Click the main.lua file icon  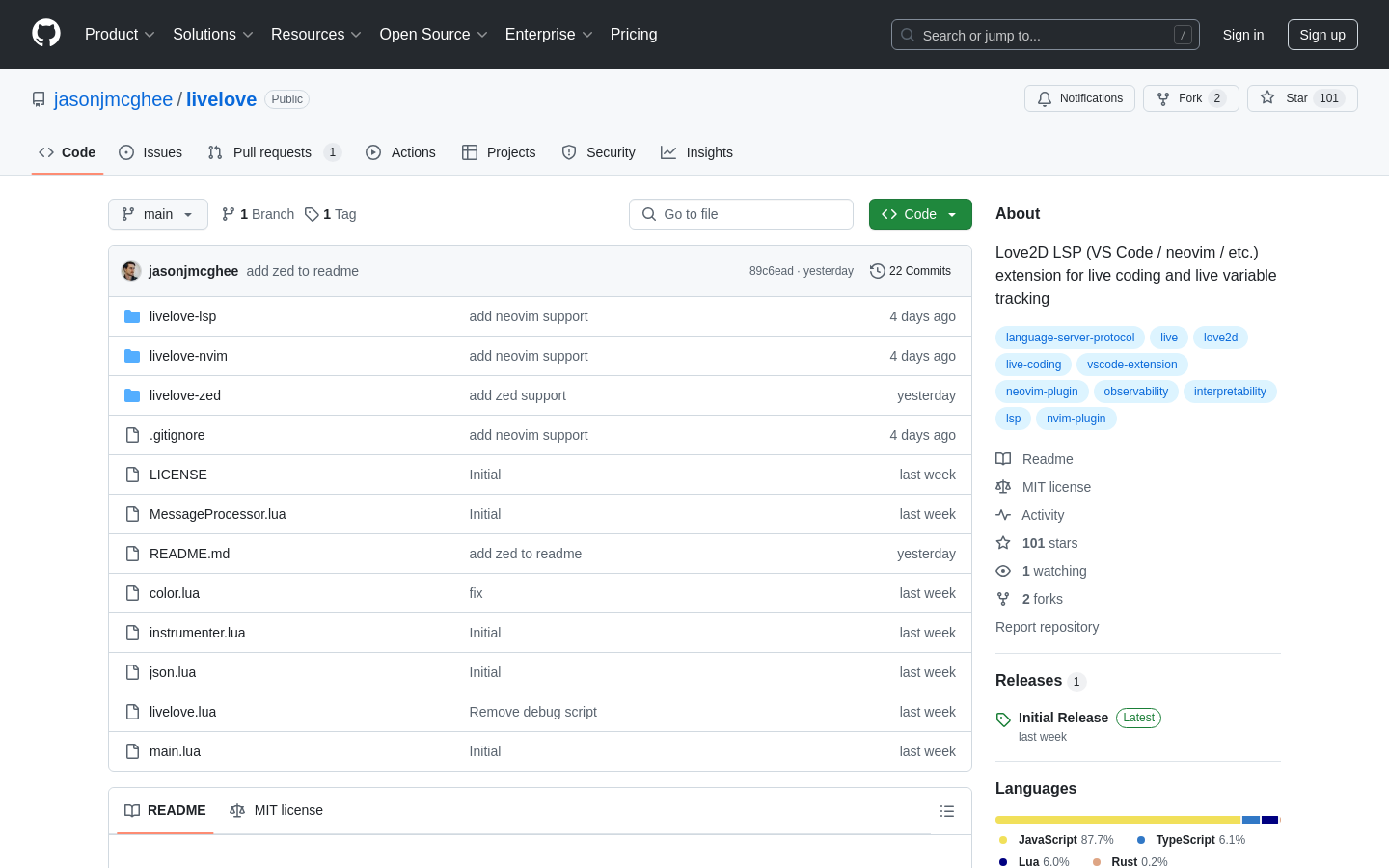[132, 751]
